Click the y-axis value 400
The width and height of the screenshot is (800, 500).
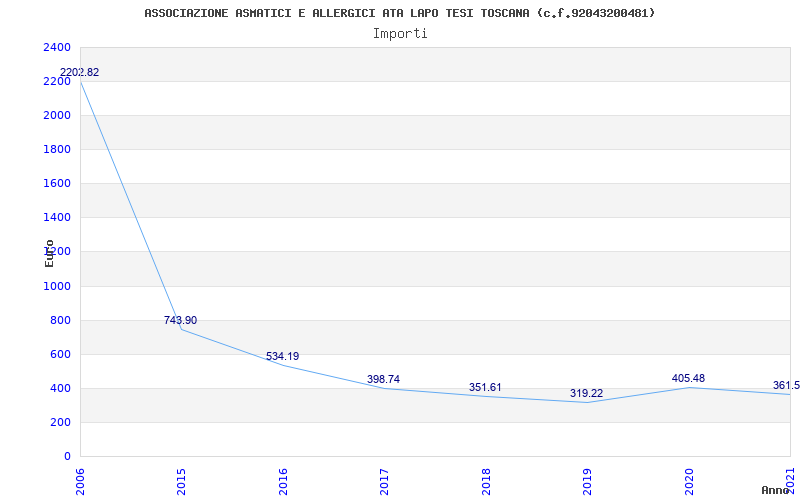tap(61, 389)
